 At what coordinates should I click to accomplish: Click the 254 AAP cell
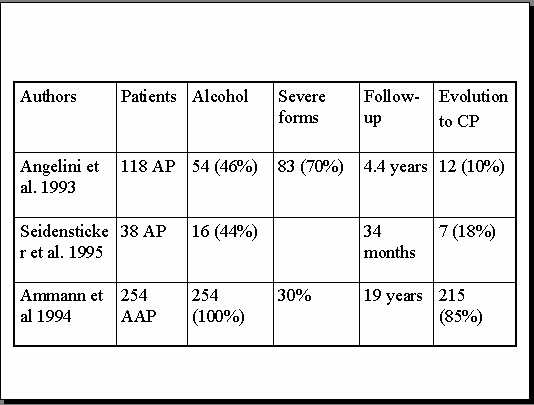click(x=152, y=314)
